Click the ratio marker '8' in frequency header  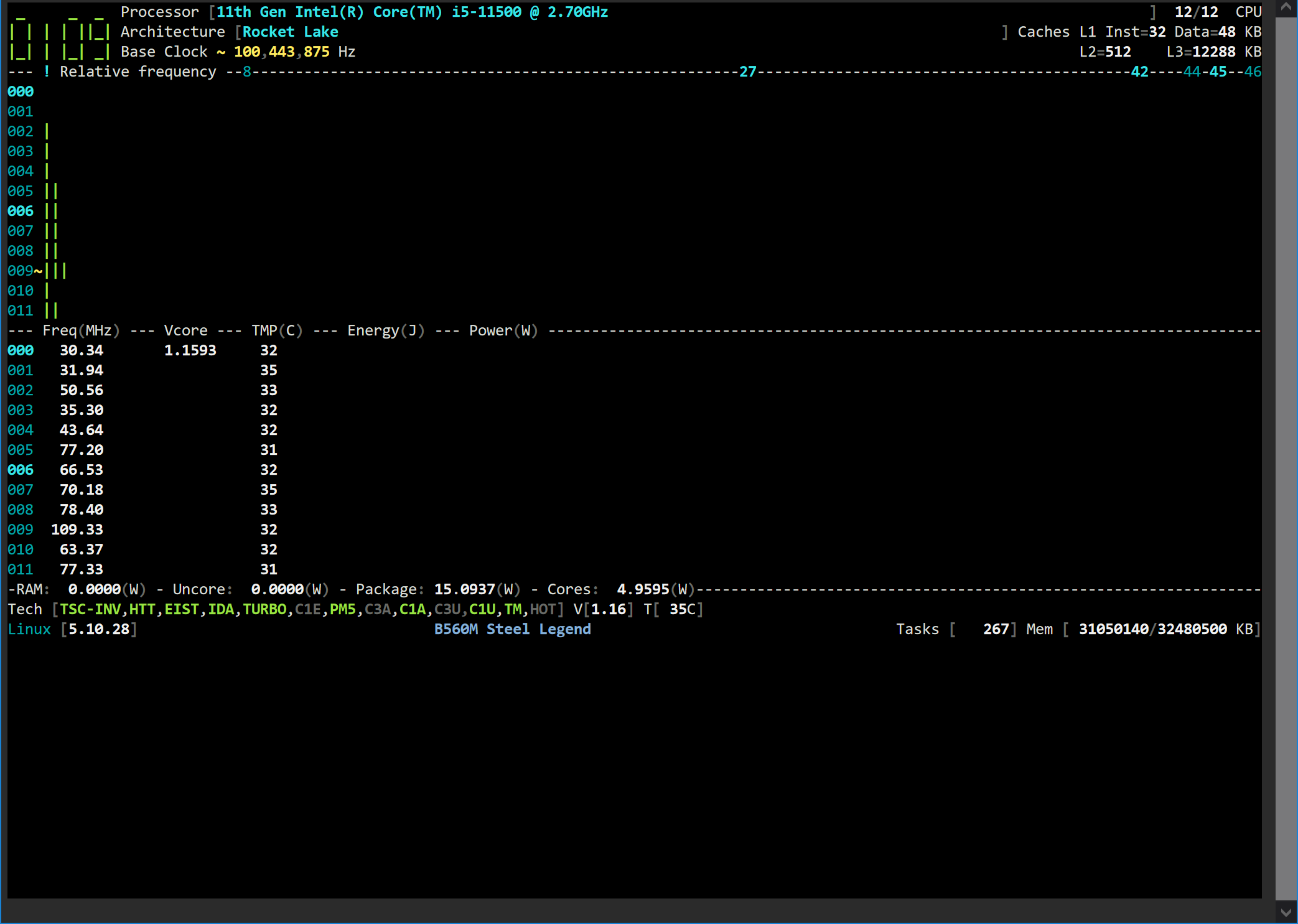[x=247, y=72]
